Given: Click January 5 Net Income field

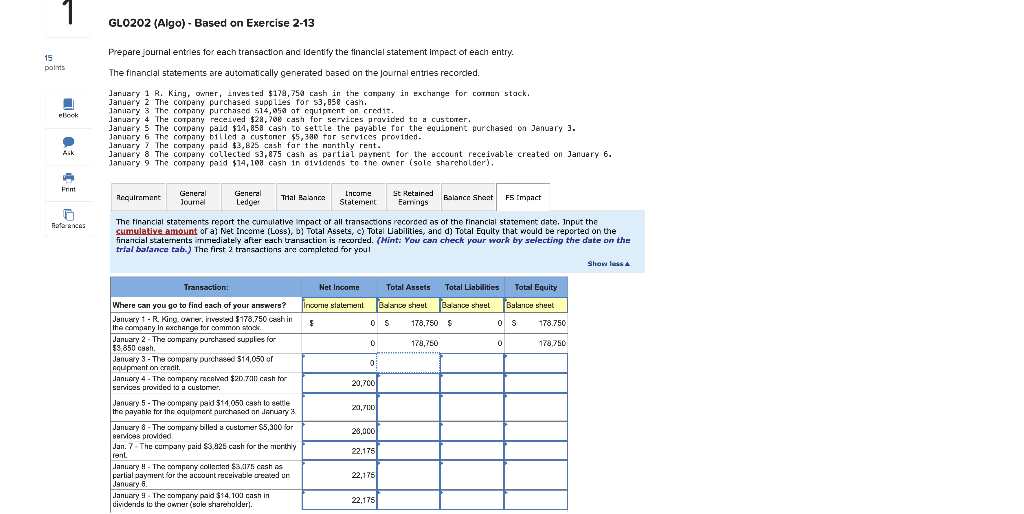Looking at the screenshot, I should click(x=339, y=407).
